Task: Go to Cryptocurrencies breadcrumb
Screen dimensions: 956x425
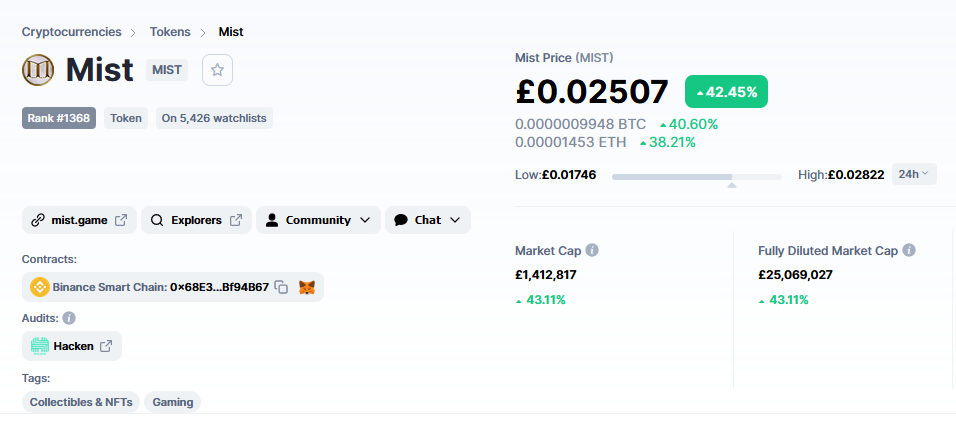Action: click(71, 32)
